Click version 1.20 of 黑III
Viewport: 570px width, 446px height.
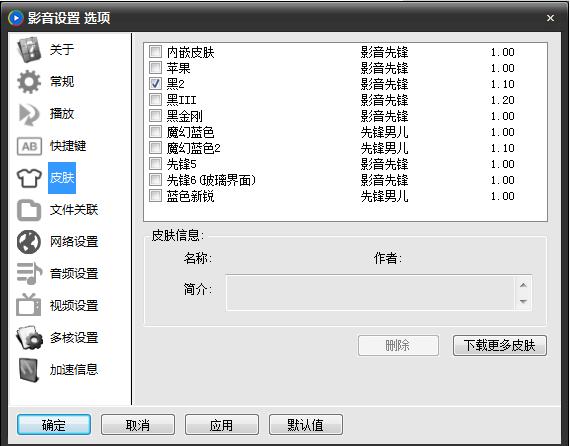(x=503, y=100)
